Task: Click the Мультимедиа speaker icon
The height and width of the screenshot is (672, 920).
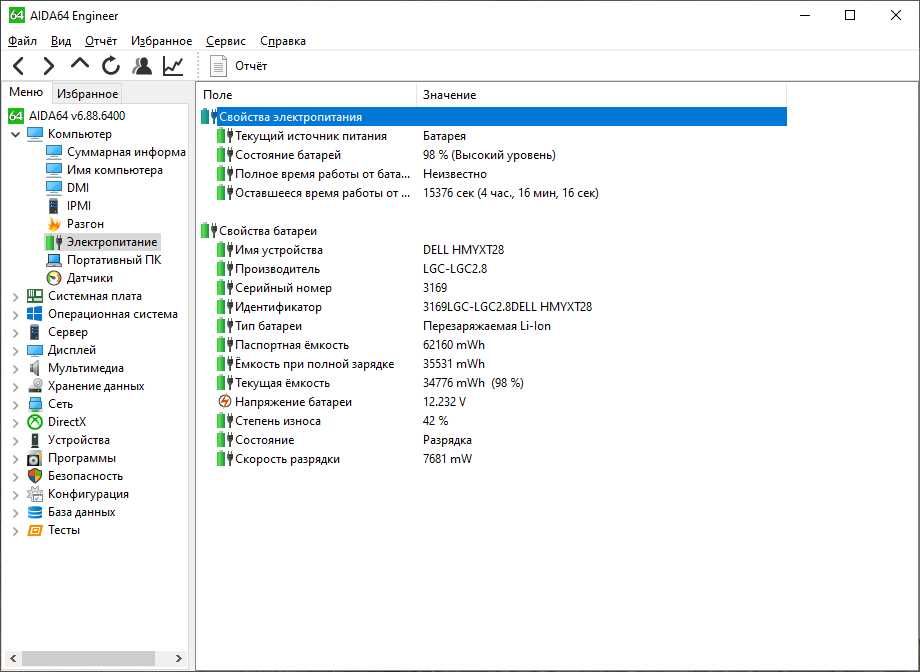Action: coord(35,368)
